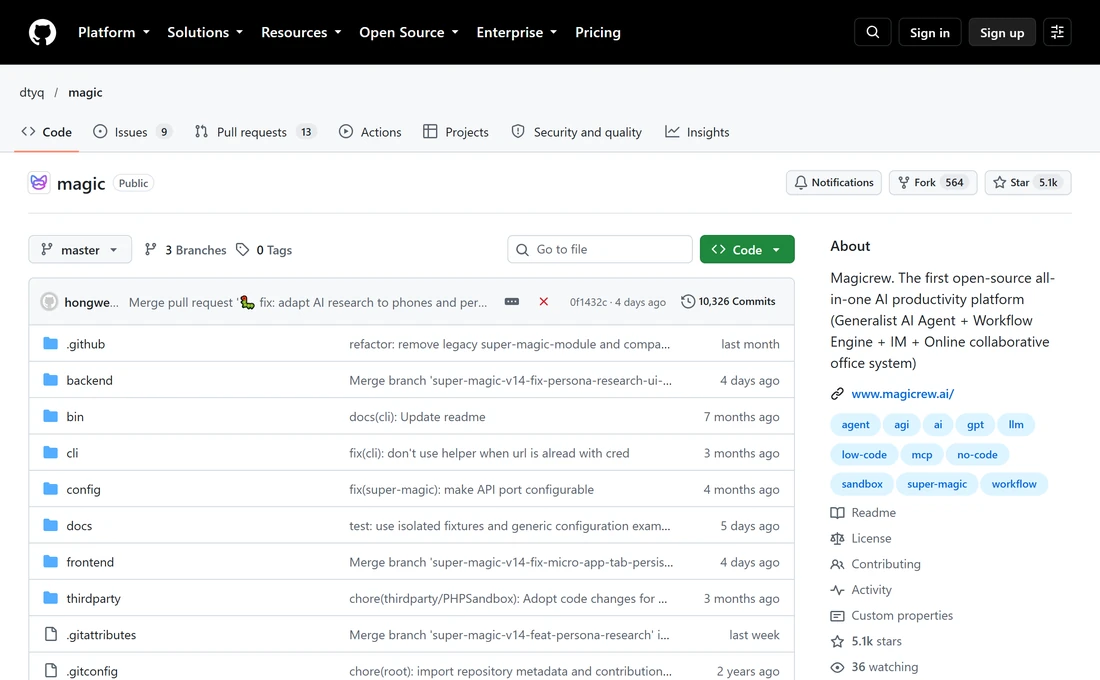Open the green Code dropdown button

(747, 250)
